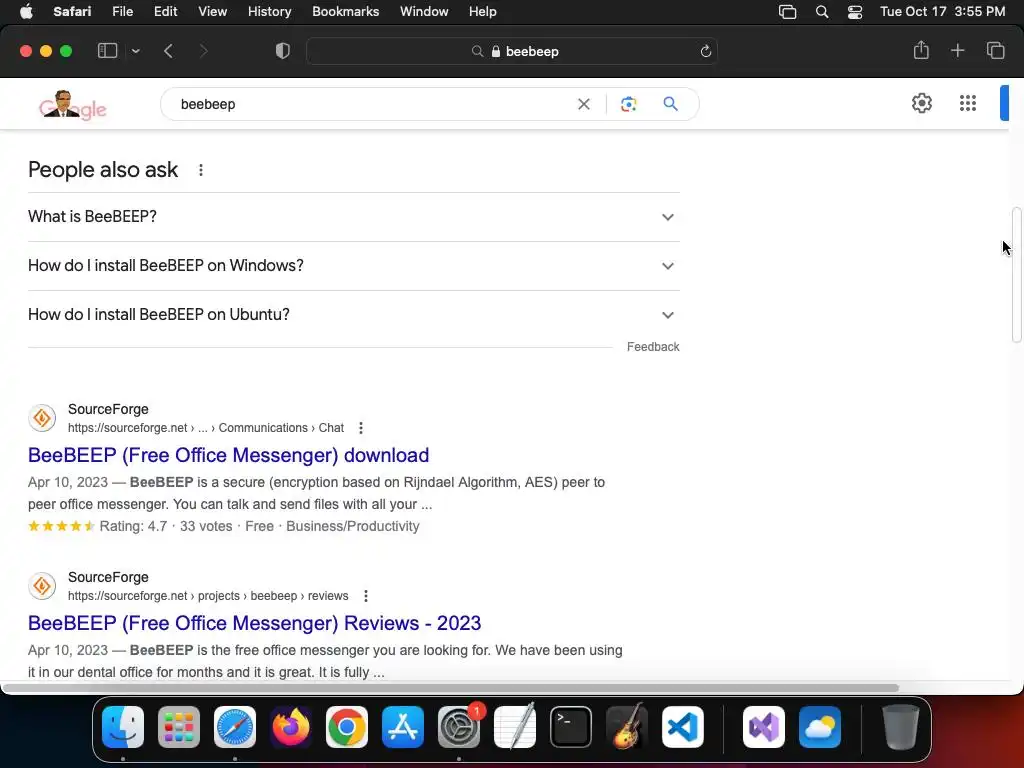
Task: Reload the page with the refresh icon
Action: pyautogui.click(x=705, y=51)
